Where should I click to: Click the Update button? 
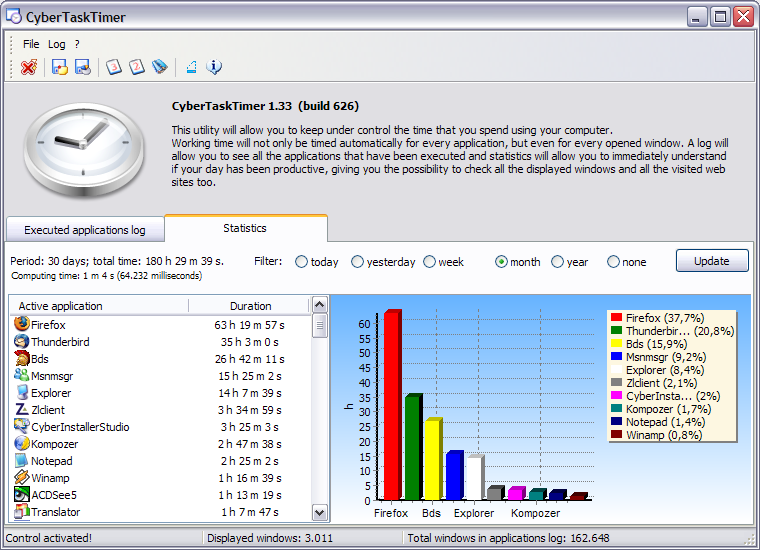[x=712, y=261]
